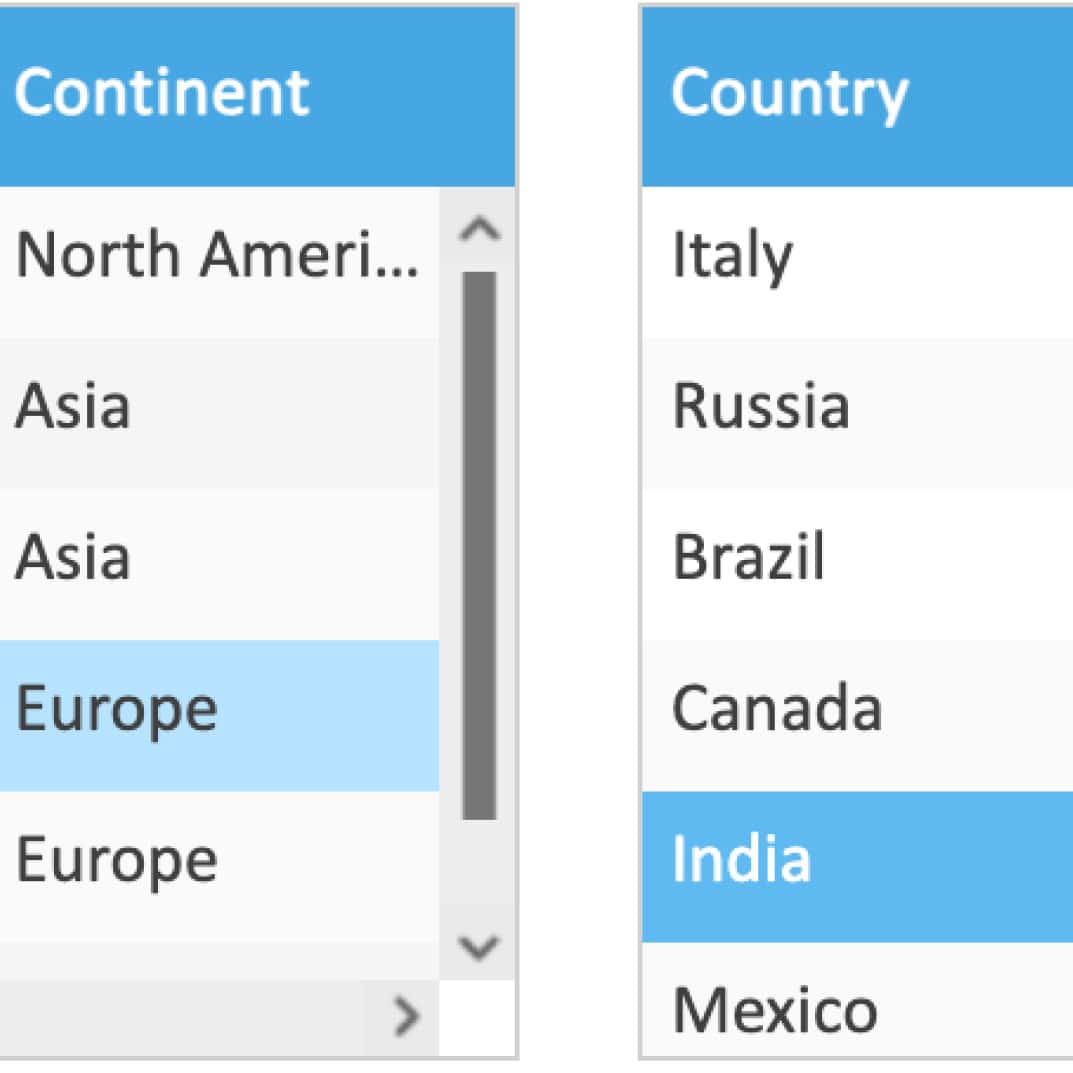Click the horizontal scrollbar track
This screenshot has width=1073, height=1073.
pyautogui.click(x=181, y=1018)
